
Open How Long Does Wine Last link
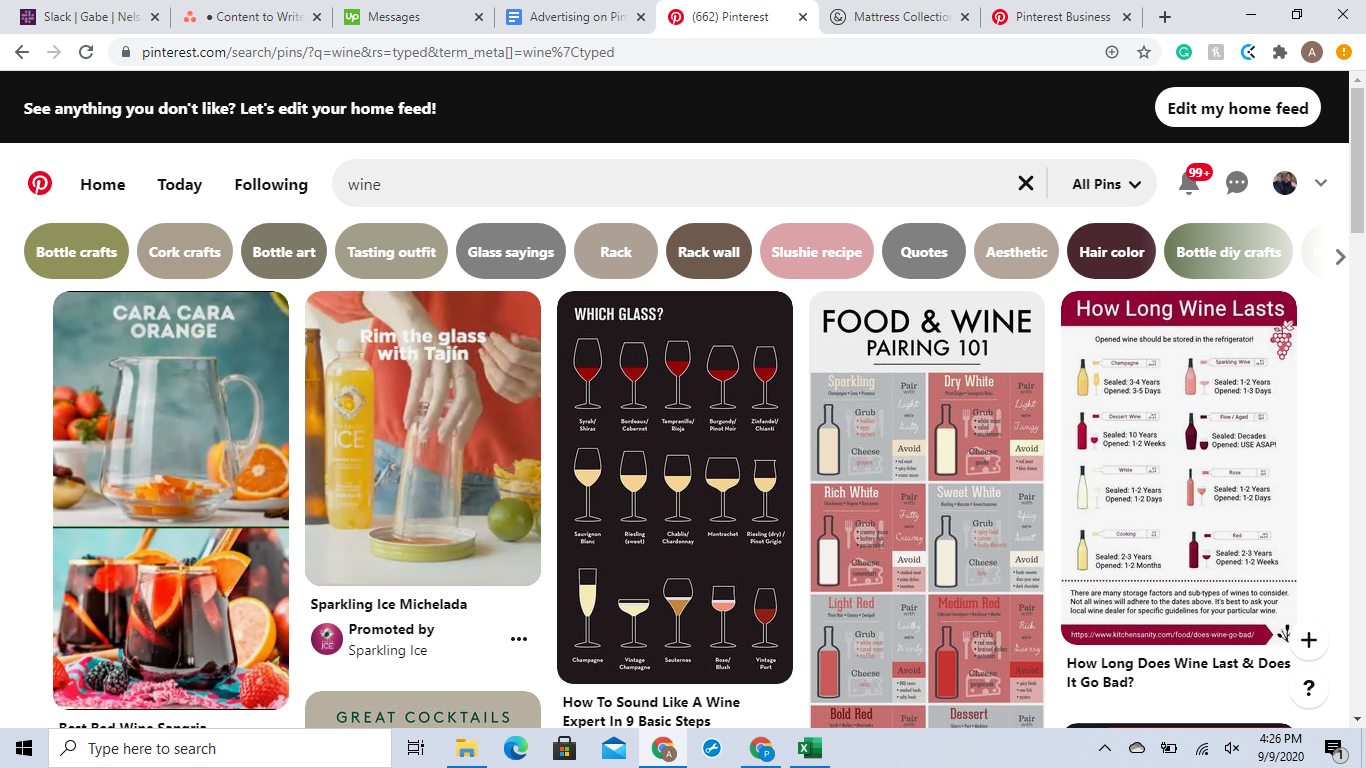tap(1179, 672)
